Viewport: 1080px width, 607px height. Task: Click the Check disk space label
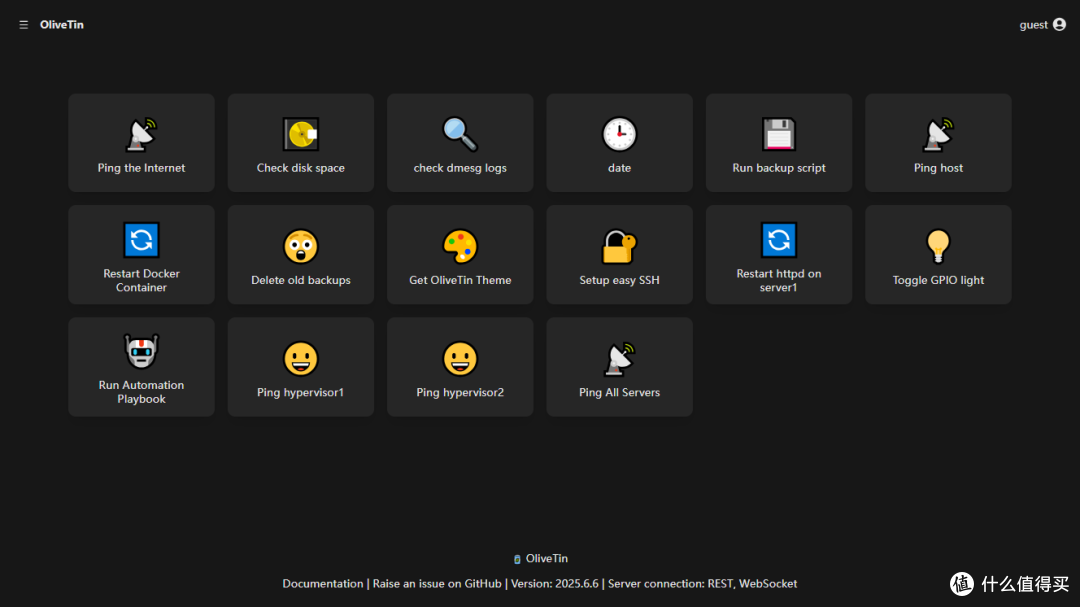point(301,168)
